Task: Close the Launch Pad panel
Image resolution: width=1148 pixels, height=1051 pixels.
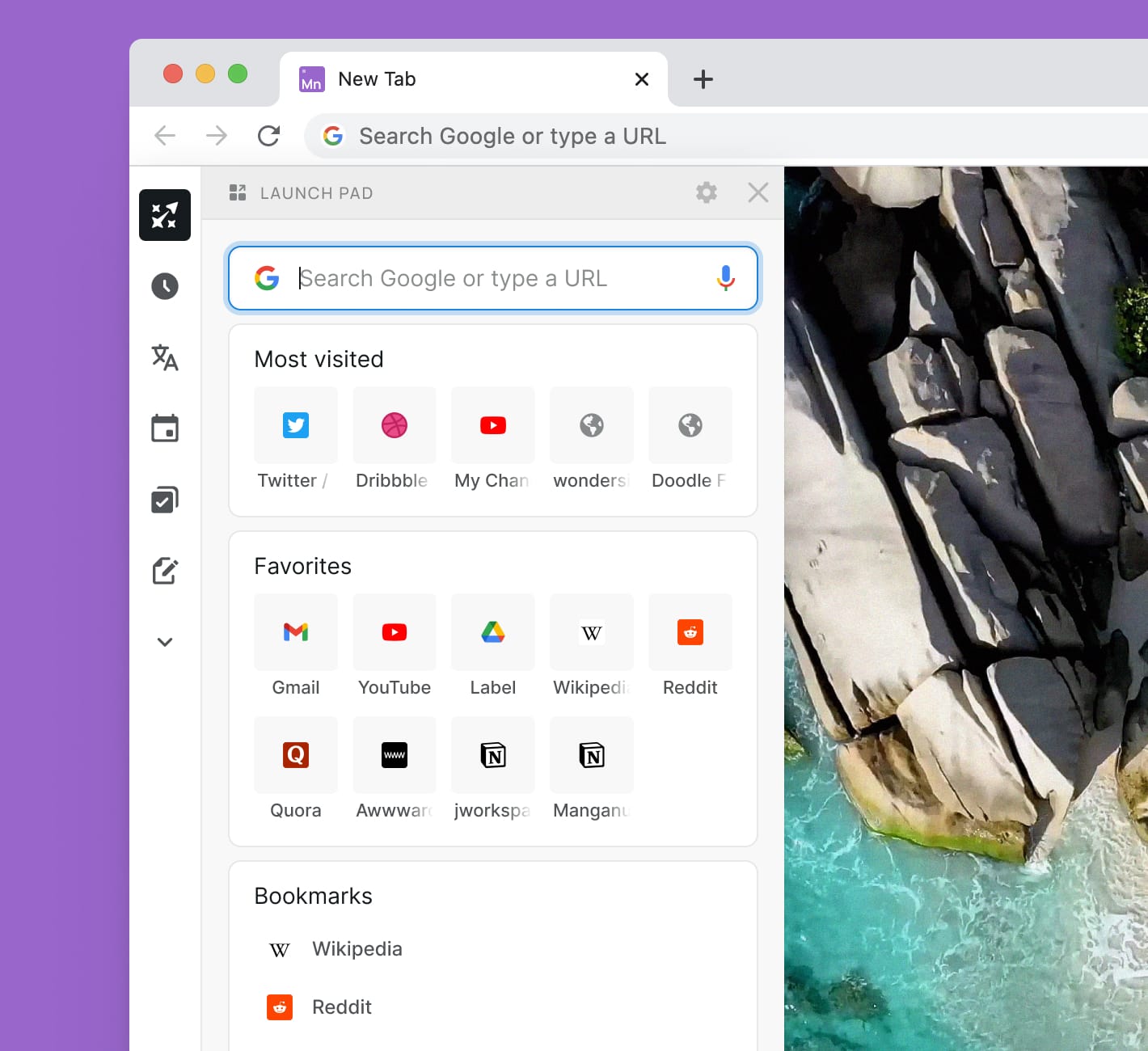Action: 758,192
